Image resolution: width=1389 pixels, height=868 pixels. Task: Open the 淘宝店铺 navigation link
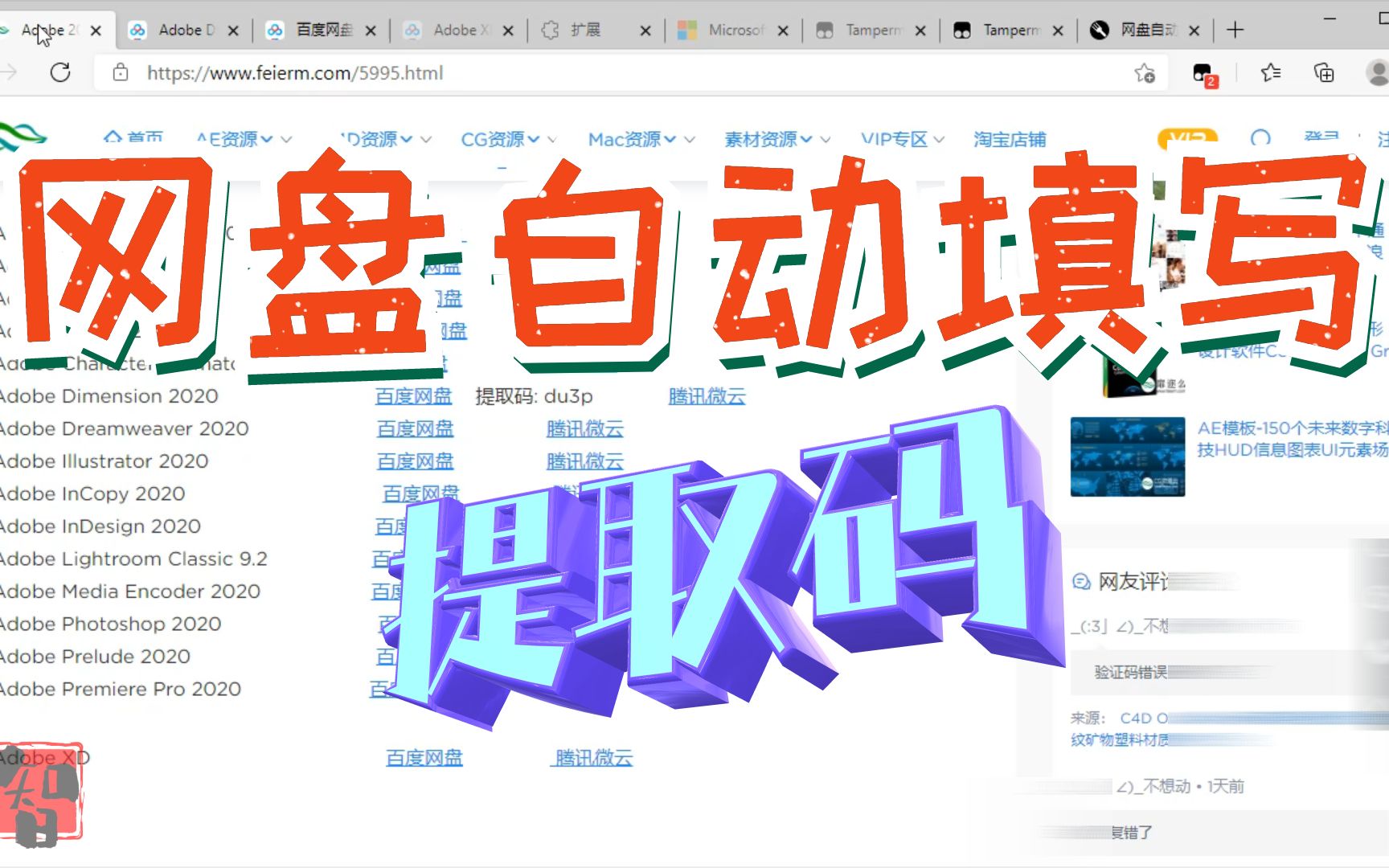pos(1010,139)
